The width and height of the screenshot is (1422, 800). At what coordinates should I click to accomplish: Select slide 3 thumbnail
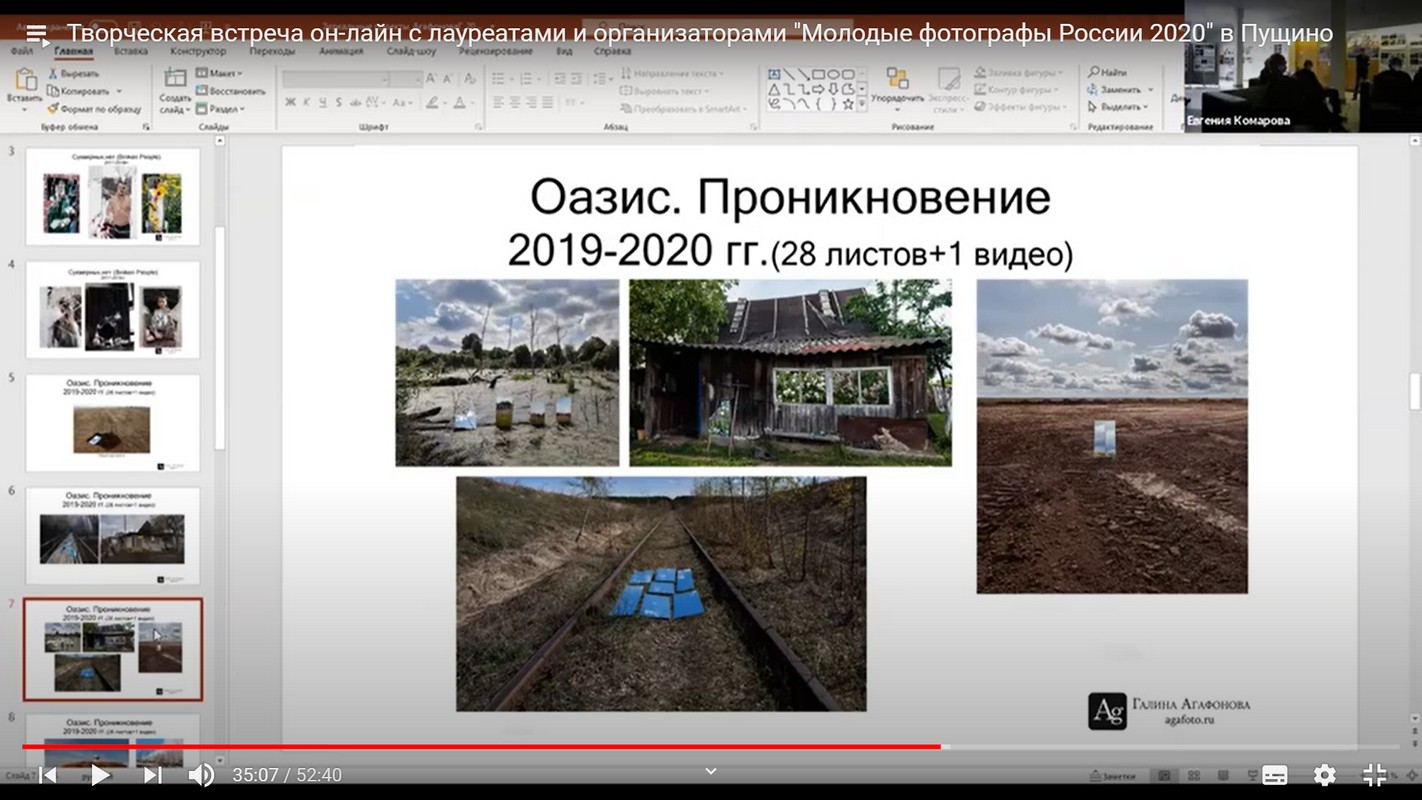coord(113,196)
